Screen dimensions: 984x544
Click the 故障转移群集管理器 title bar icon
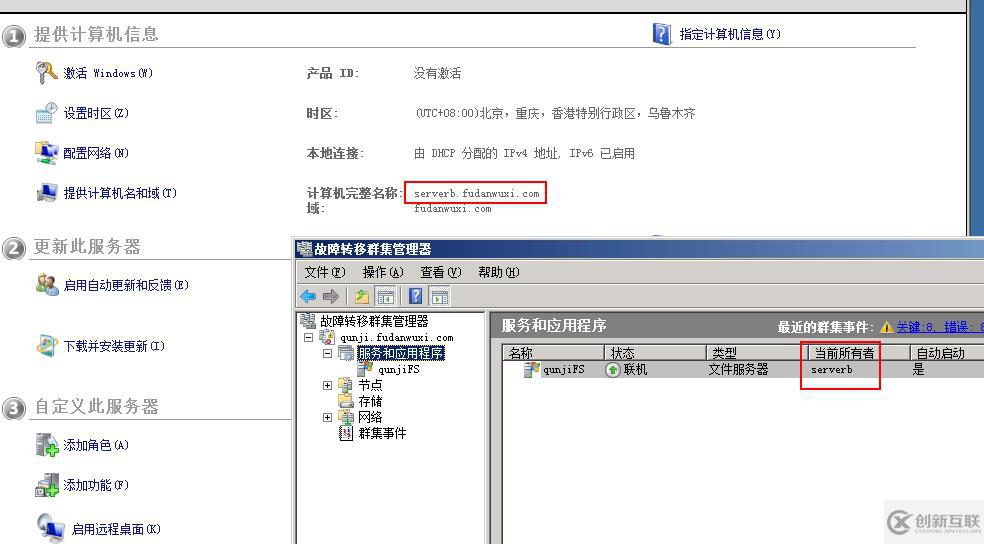pos(304,248)
